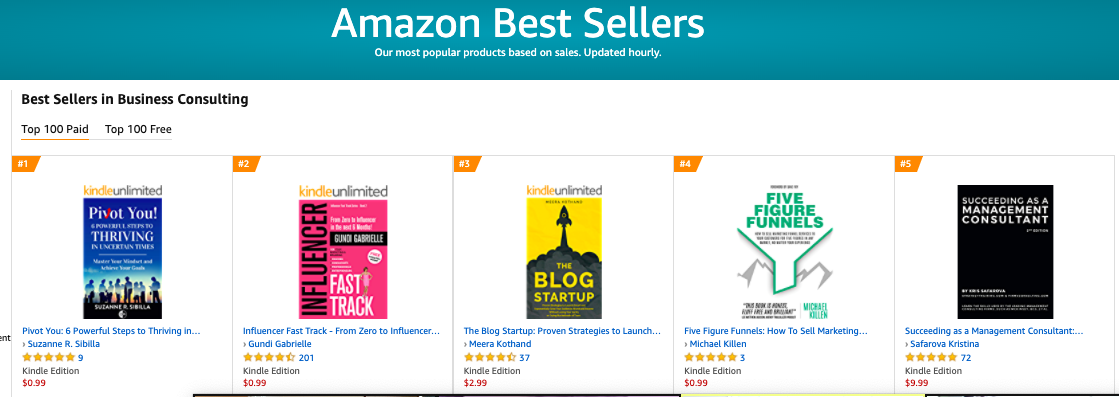This screenshot has height=397, width=1119.
Task: Open the Pivot You! book cover
Action: point(123,251)
